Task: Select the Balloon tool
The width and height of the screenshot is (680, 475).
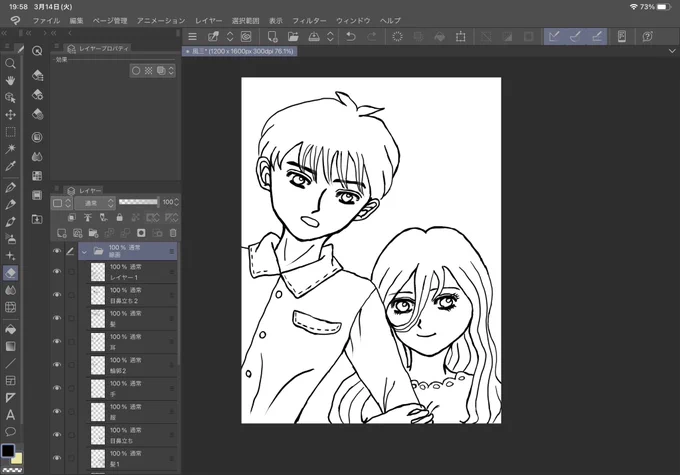Action: click(x=10, y=432)
